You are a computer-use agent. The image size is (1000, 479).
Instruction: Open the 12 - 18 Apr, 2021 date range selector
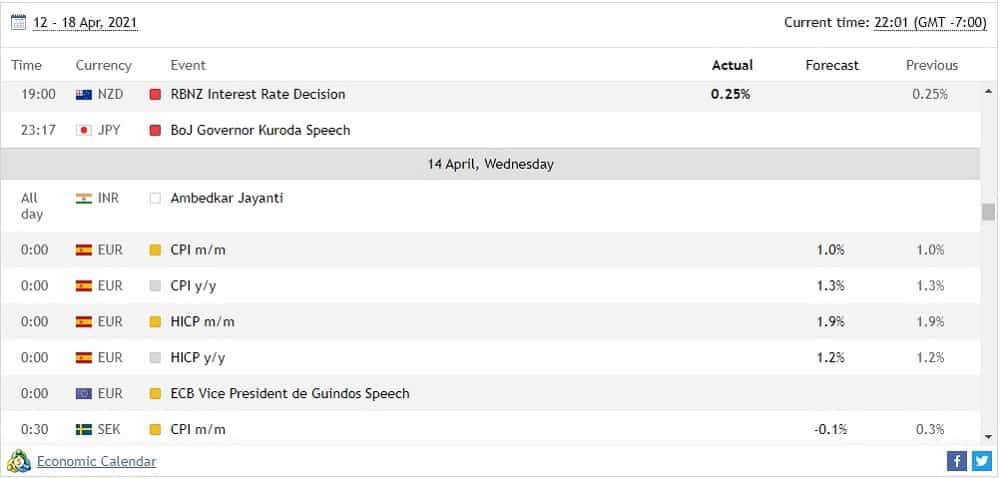(85, 23)
